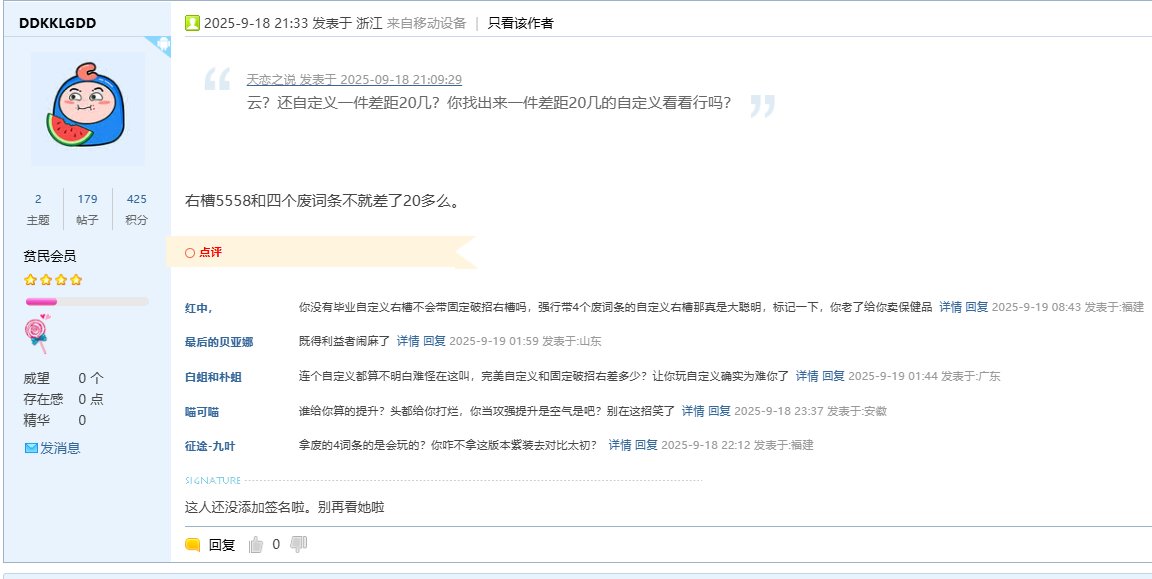This screenshot has height=579, width=1152.
Task: Click the thumbs-up icon below the post
Action: pos(255,545)
